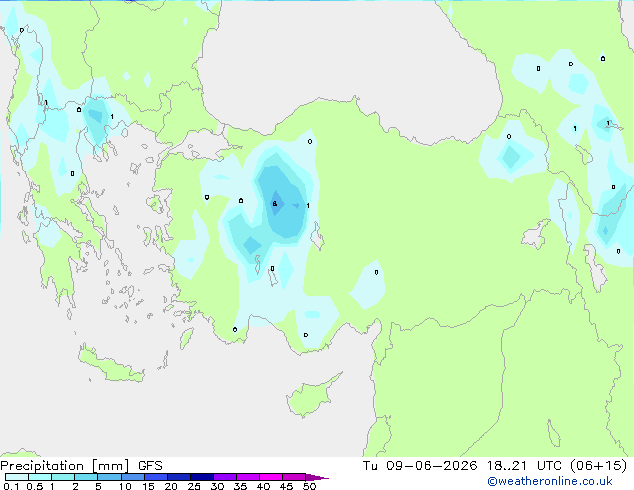This screenshot has width=634, height=490.
Task: Click the 0.5–1 mm legend color swatch
Action: point(40,477)
